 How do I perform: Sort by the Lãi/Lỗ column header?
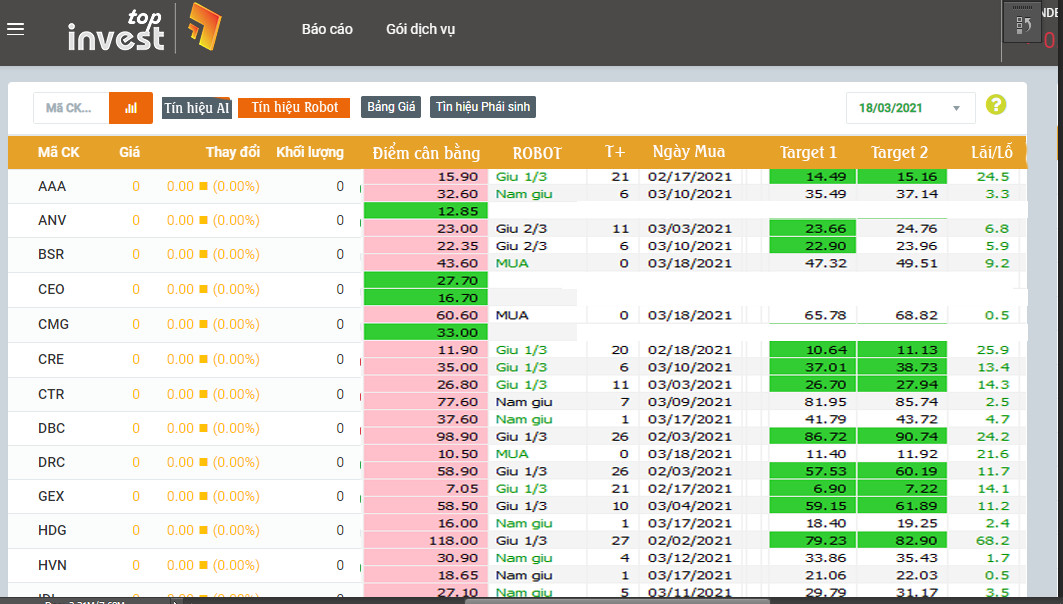991,152
